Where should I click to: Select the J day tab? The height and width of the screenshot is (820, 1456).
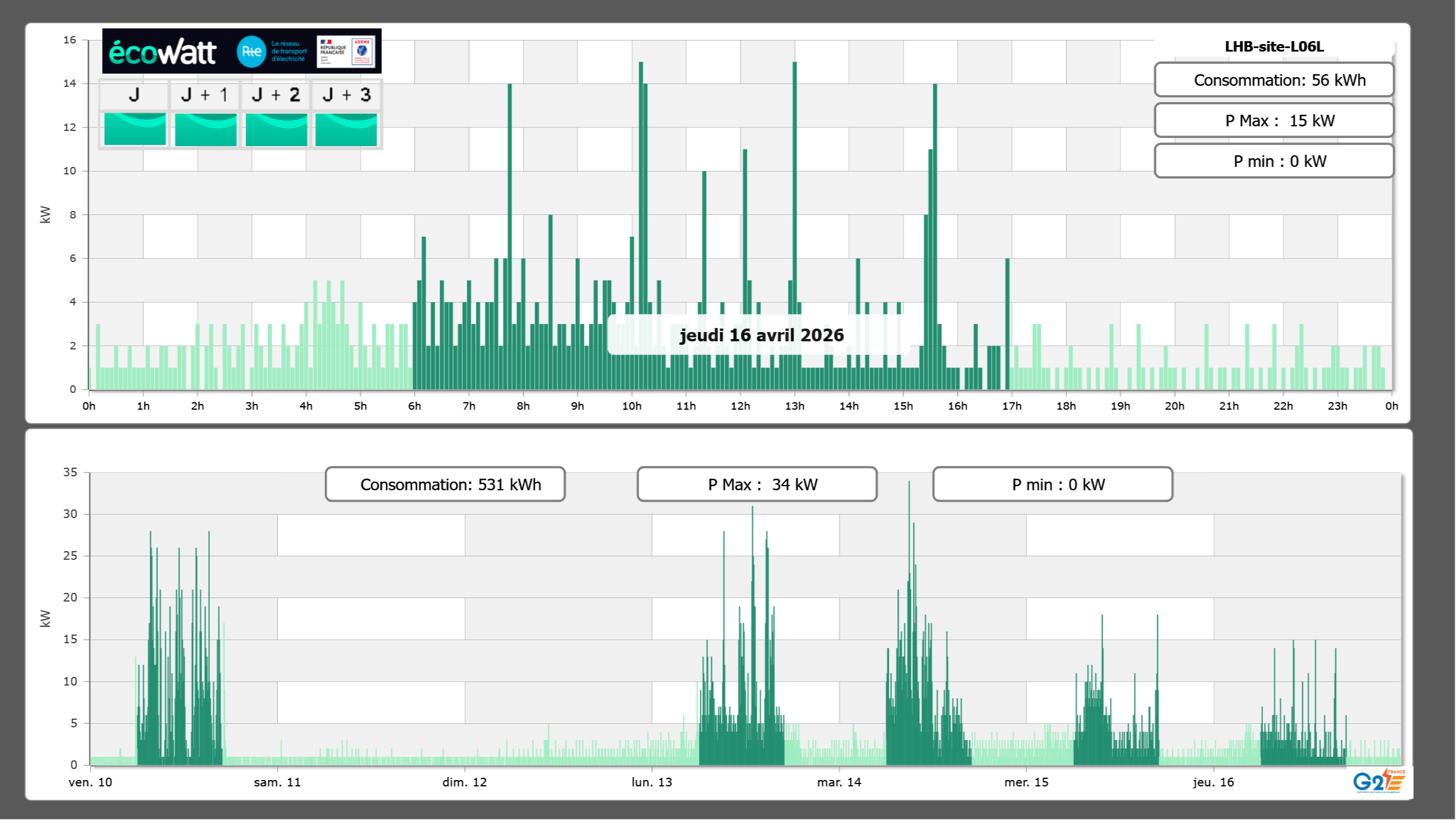[x=134, y=95]
